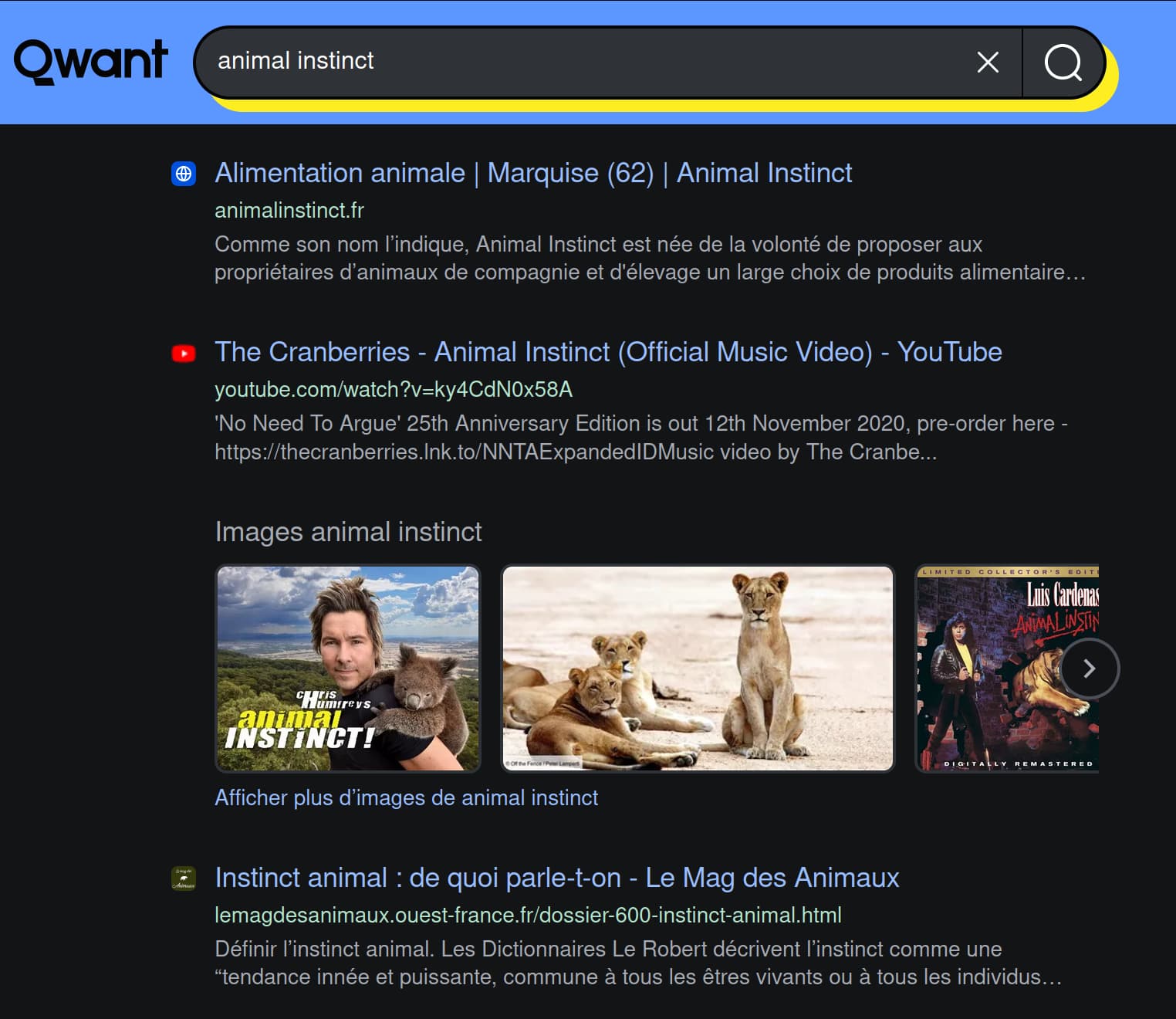Open the Luis Cardenas album cover thumbnail
1176x1019 pixels.
click(1006, 669)
